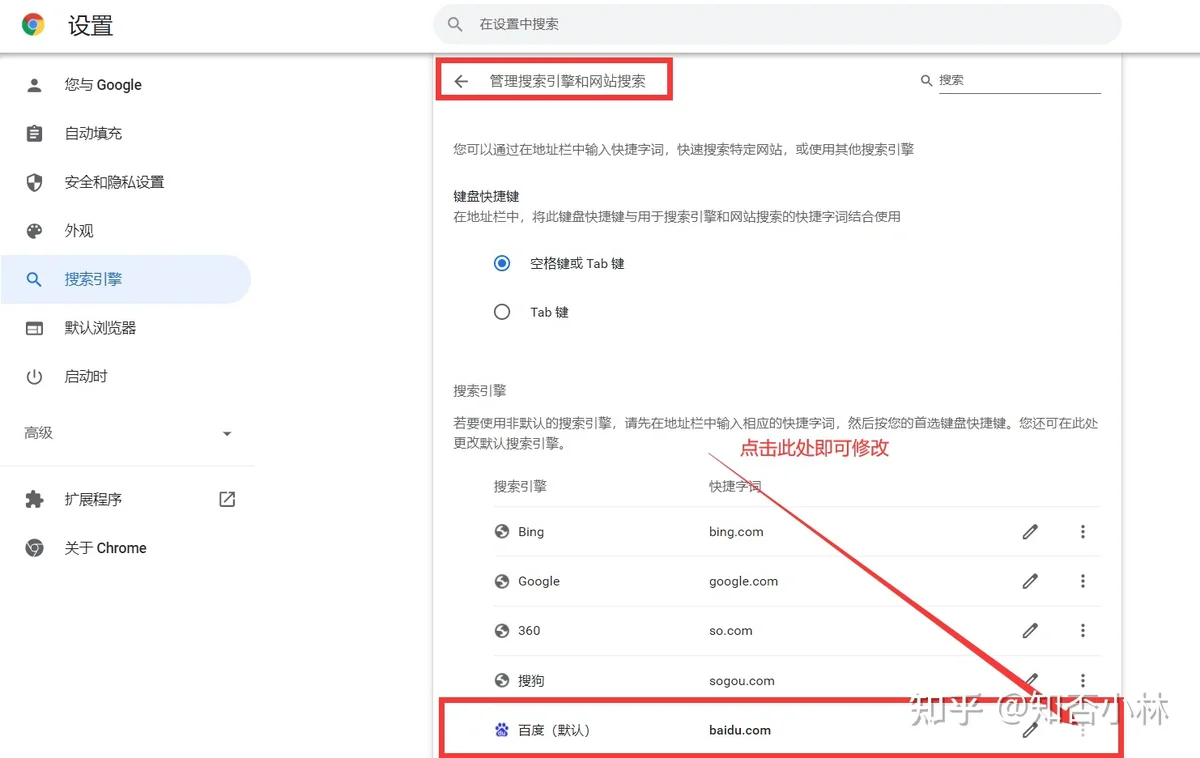Click the 管理搜索引擎和网站搜索 page title
The image size is (1200, 758).
(x=567, y=81)
